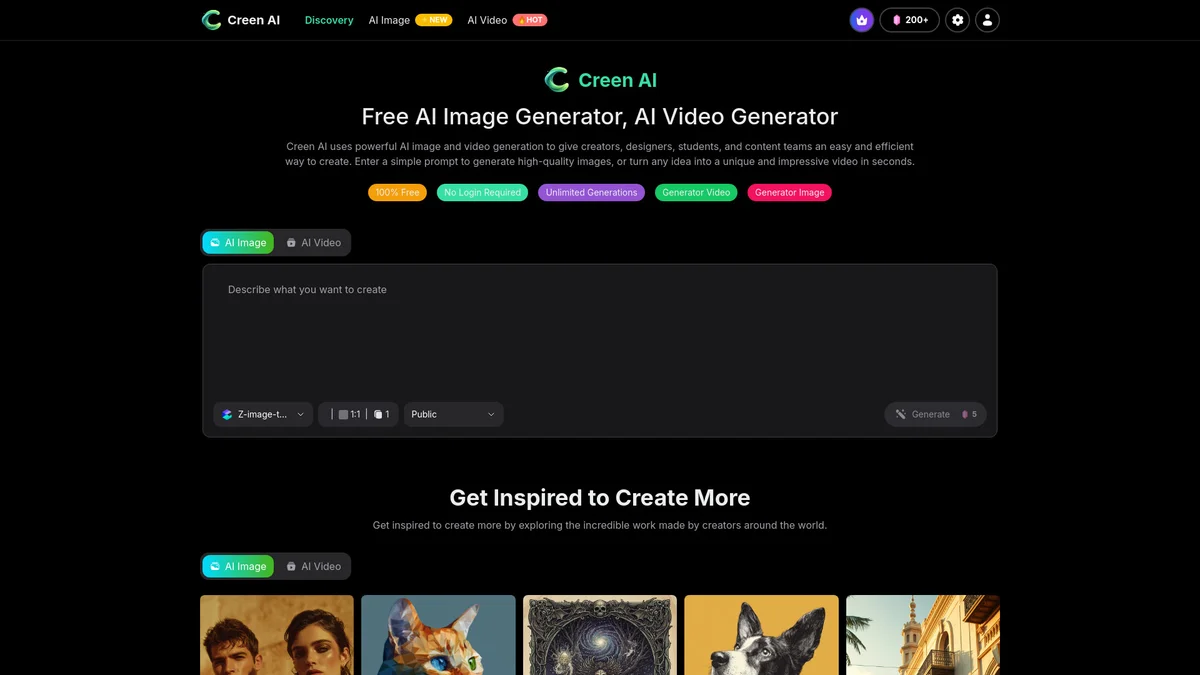Open the Public visibility dropdown
This screenshot has height=675, width=1200.
454,413
